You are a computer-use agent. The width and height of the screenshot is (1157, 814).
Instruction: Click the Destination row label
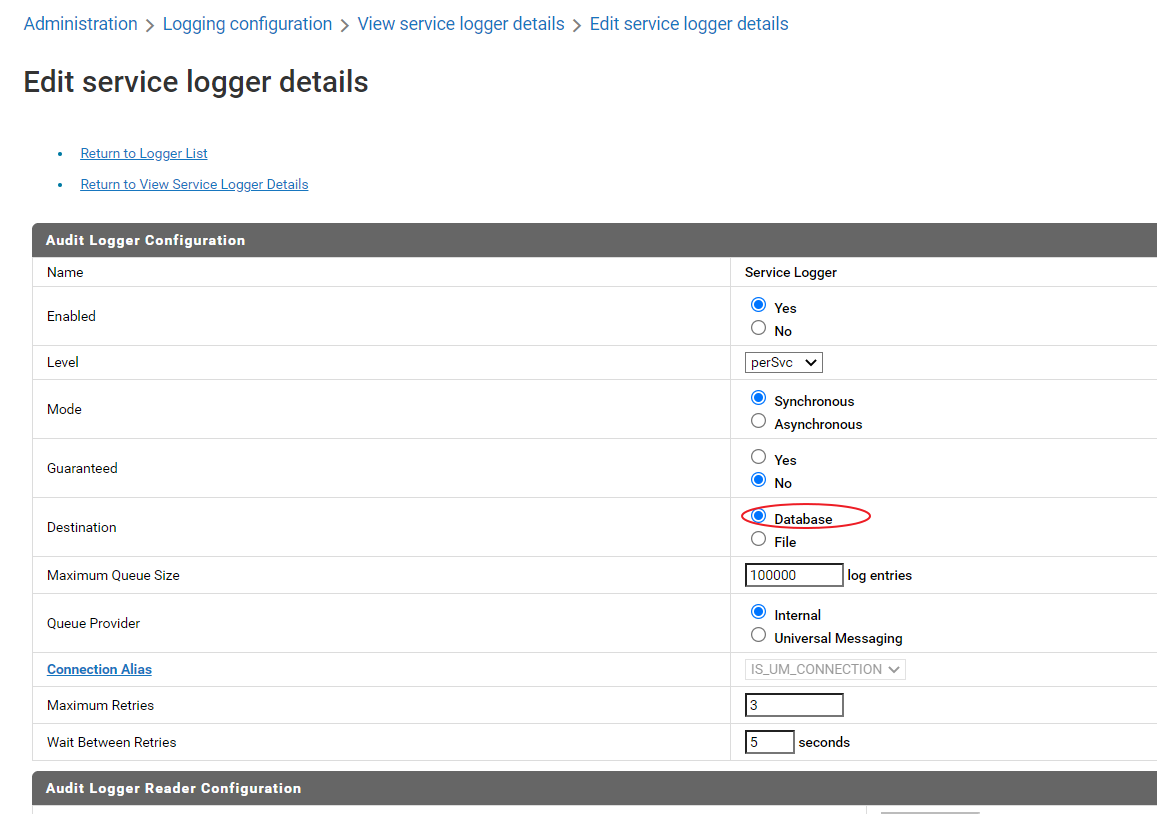click(x=81, y=527)
